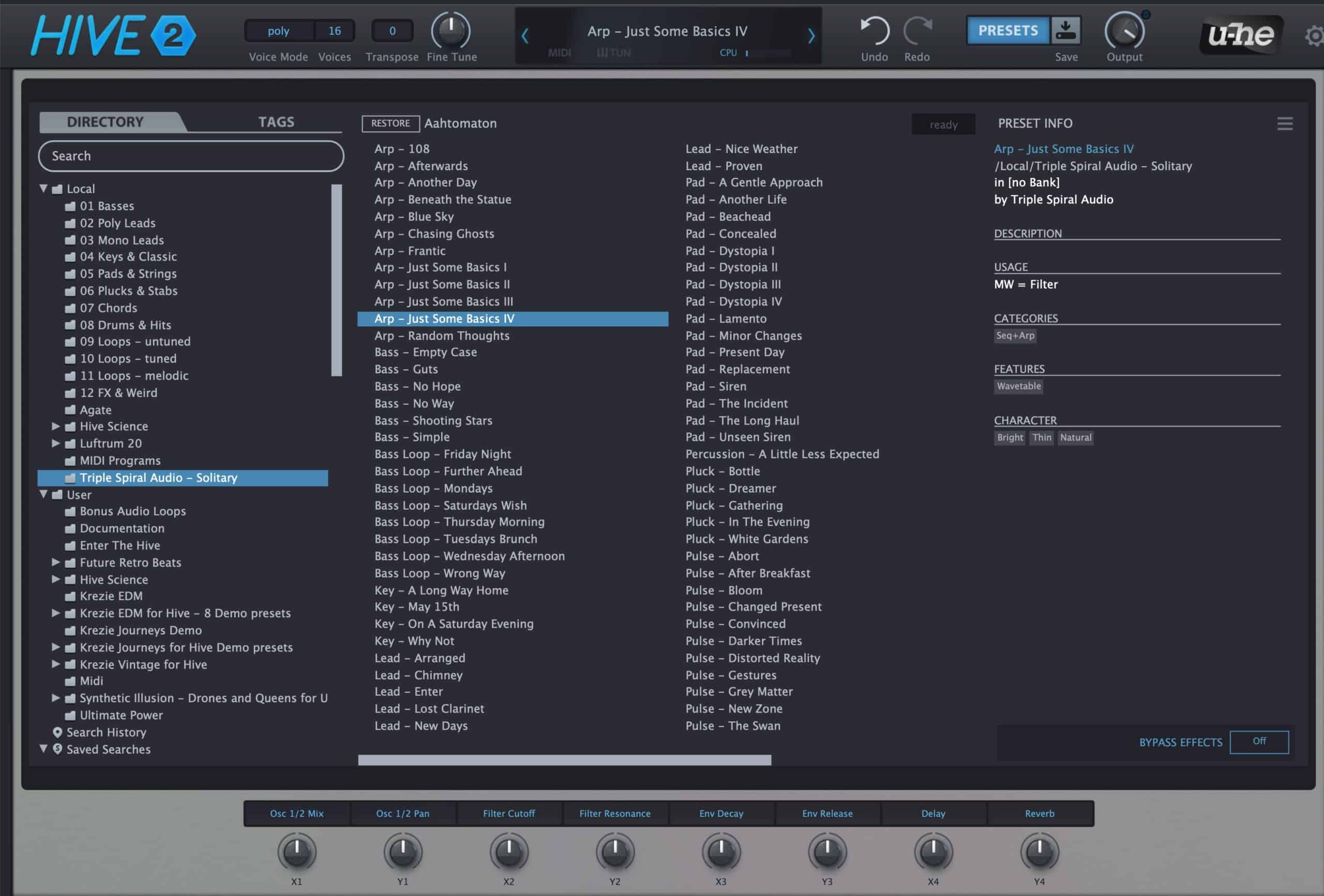
Task: Click the Agate folder icon
Action: [70, 410]
